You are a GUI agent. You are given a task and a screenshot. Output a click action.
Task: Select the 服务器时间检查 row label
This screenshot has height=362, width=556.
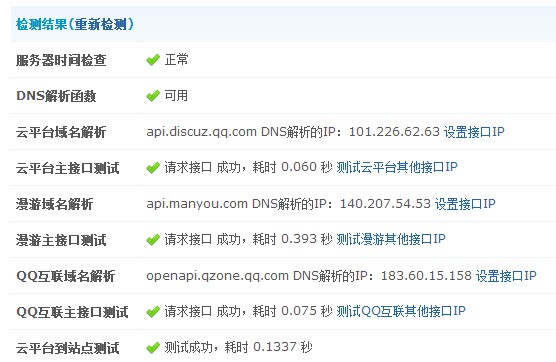tap(61, 60)
